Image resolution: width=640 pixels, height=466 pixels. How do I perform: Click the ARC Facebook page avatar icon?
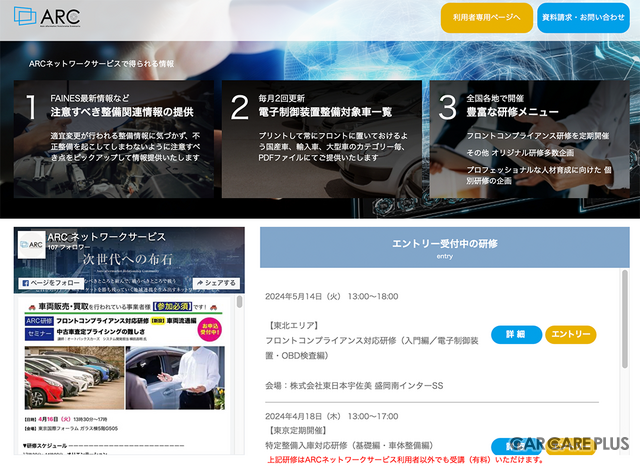tap(31, 245)
